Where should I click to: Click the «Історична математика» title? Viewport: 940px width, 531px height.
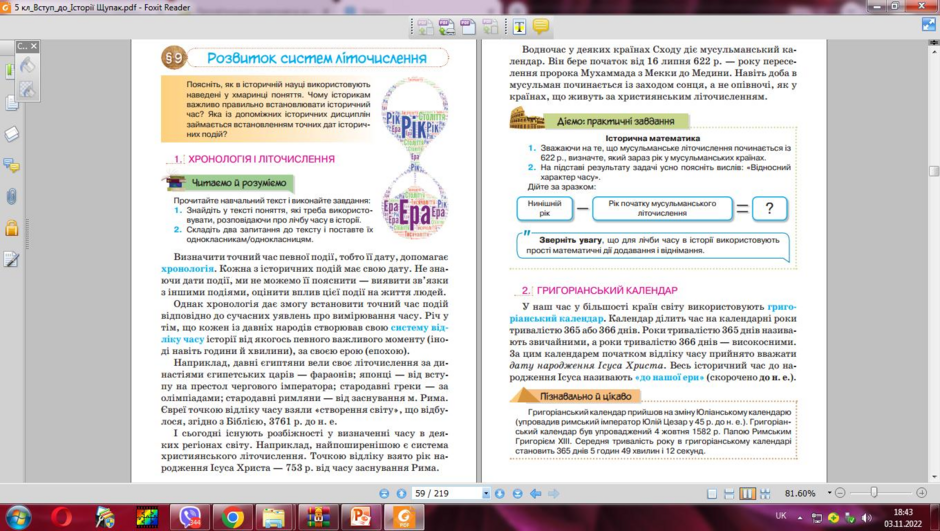point(652,138)
